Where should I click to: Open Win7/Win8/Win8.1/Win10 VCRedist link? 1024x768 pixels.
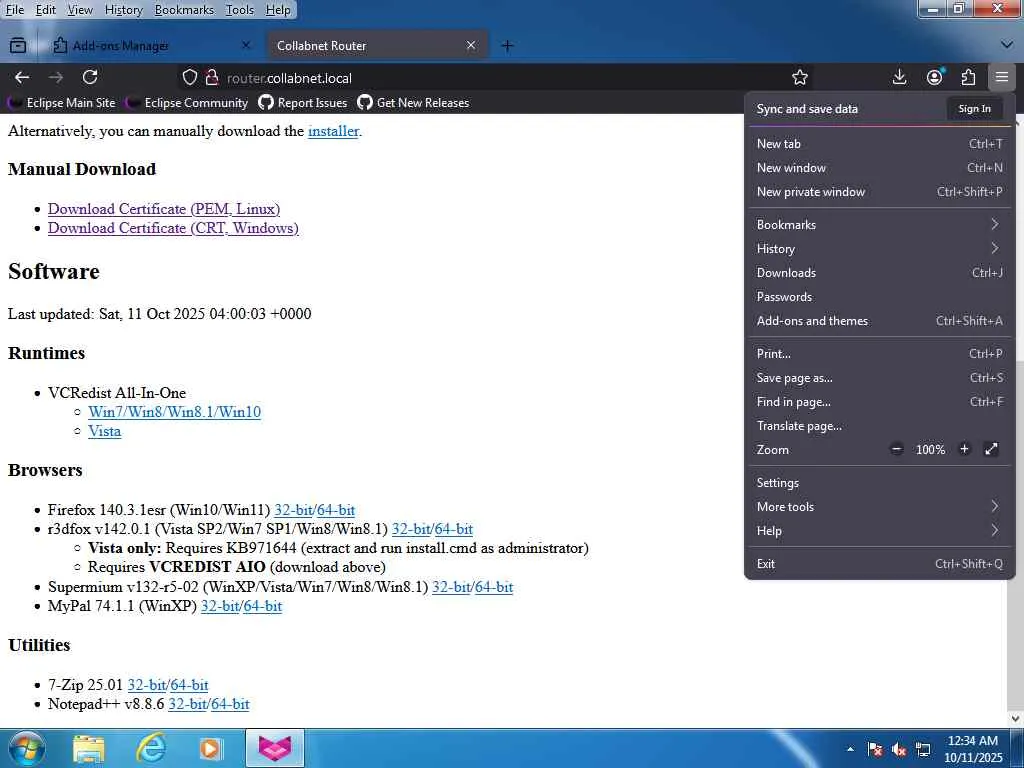coord(174,412)
